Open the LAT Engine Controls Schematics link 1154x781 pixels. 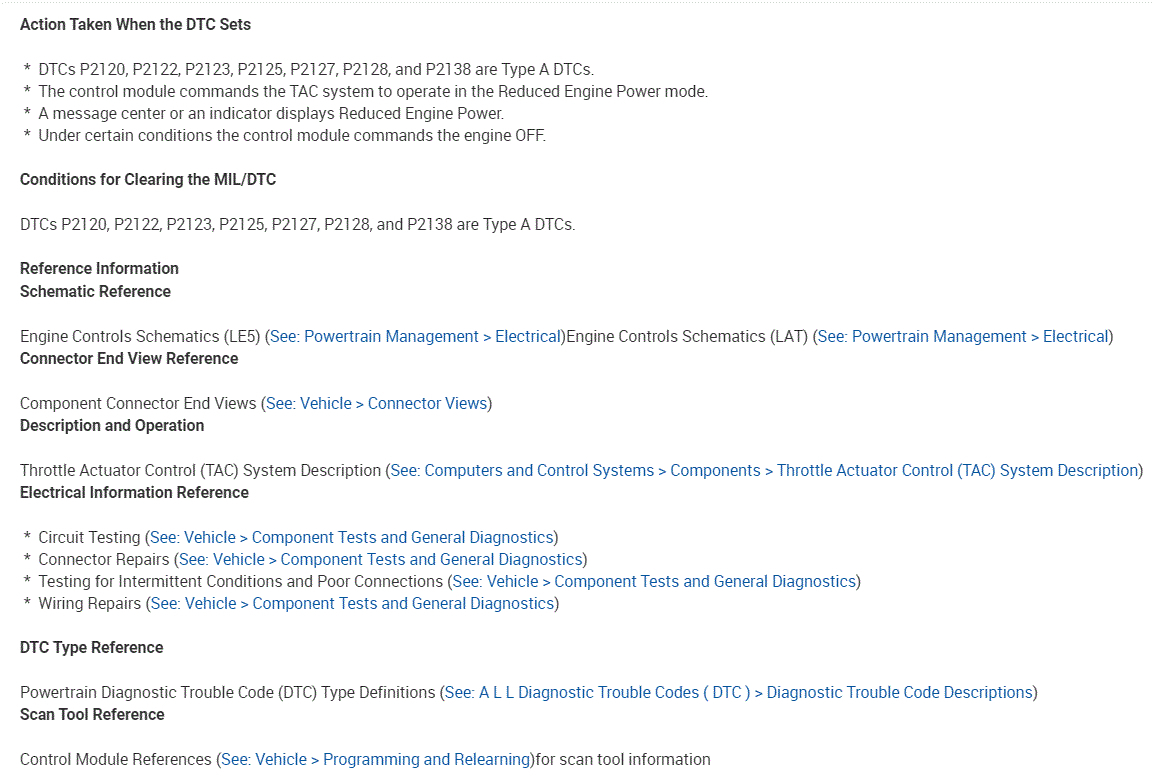click(x=963, y=337)
